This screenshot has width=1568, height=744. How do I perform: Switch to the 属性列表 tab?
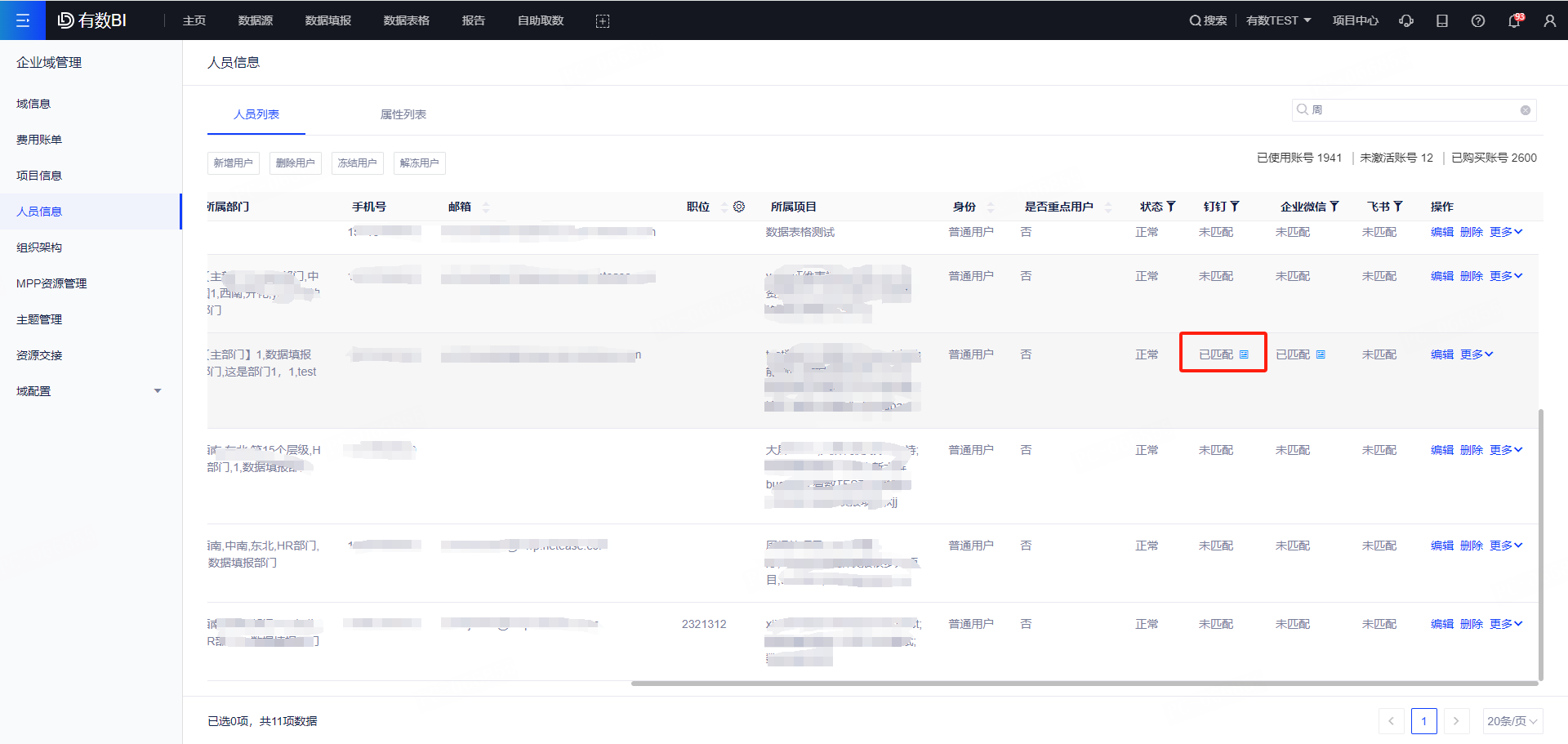pyautogui.click(x=403, y=114)
